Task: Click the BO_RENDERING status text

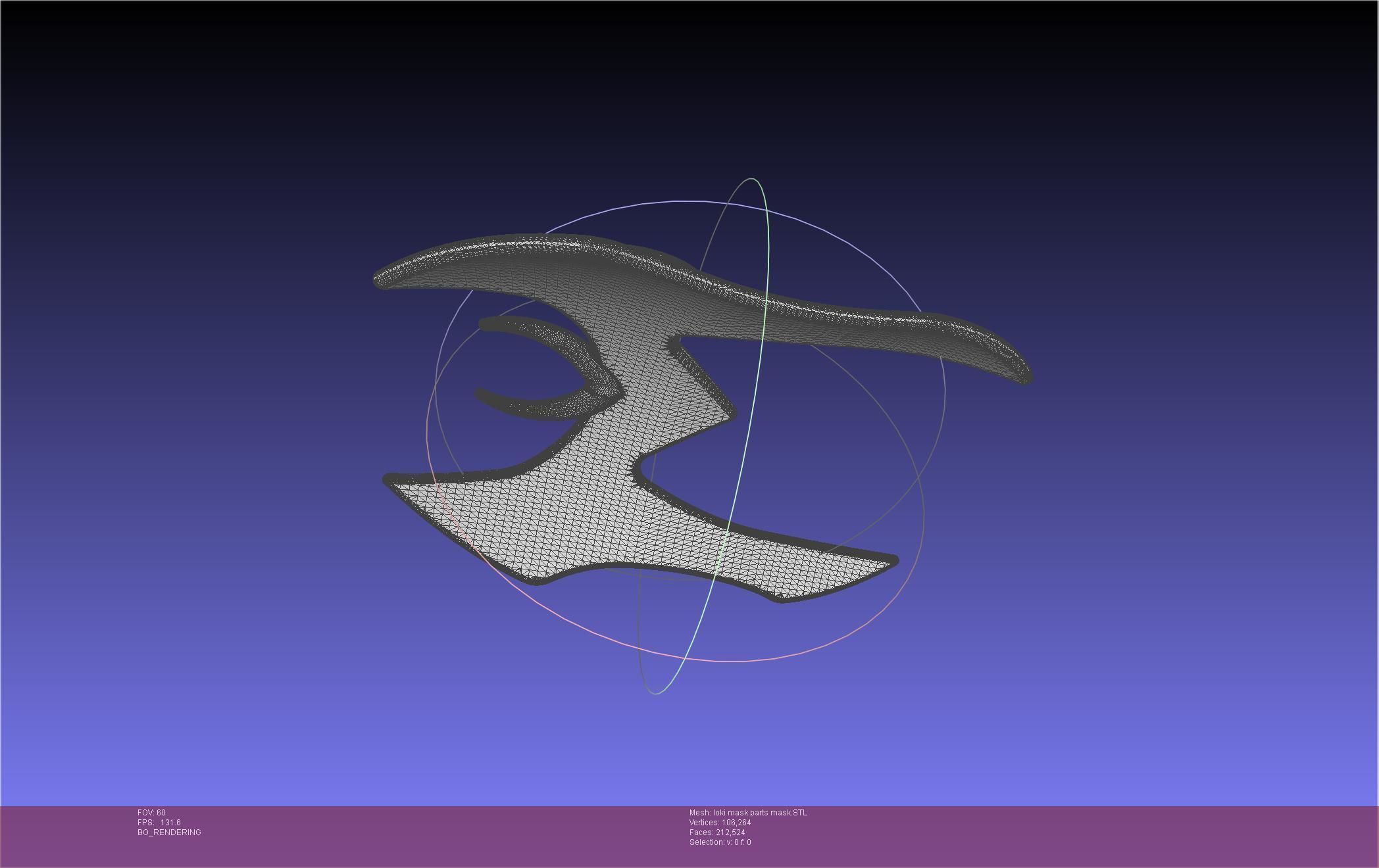Action: coord(169,832)
